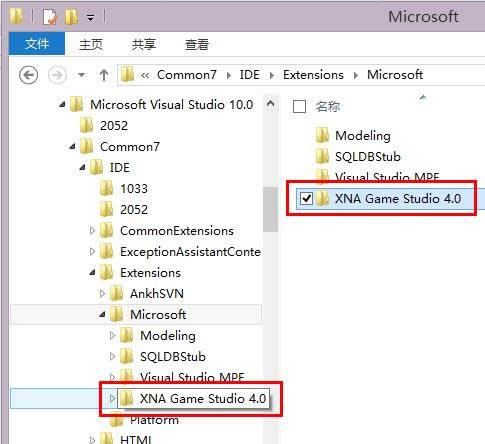Select ExceptionAssistantContent in the tree
The height and width of the screenshot is (444, 485).
tap(190, 252)
